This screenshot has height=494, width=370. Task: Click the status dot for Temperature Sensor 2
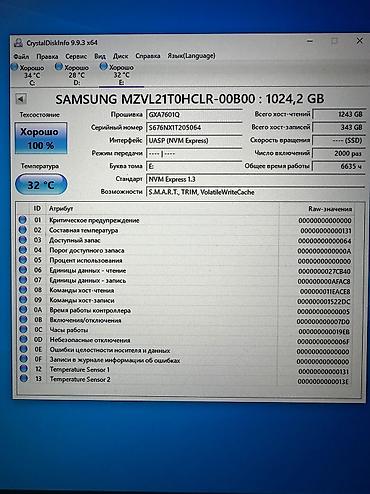point(24,378)
